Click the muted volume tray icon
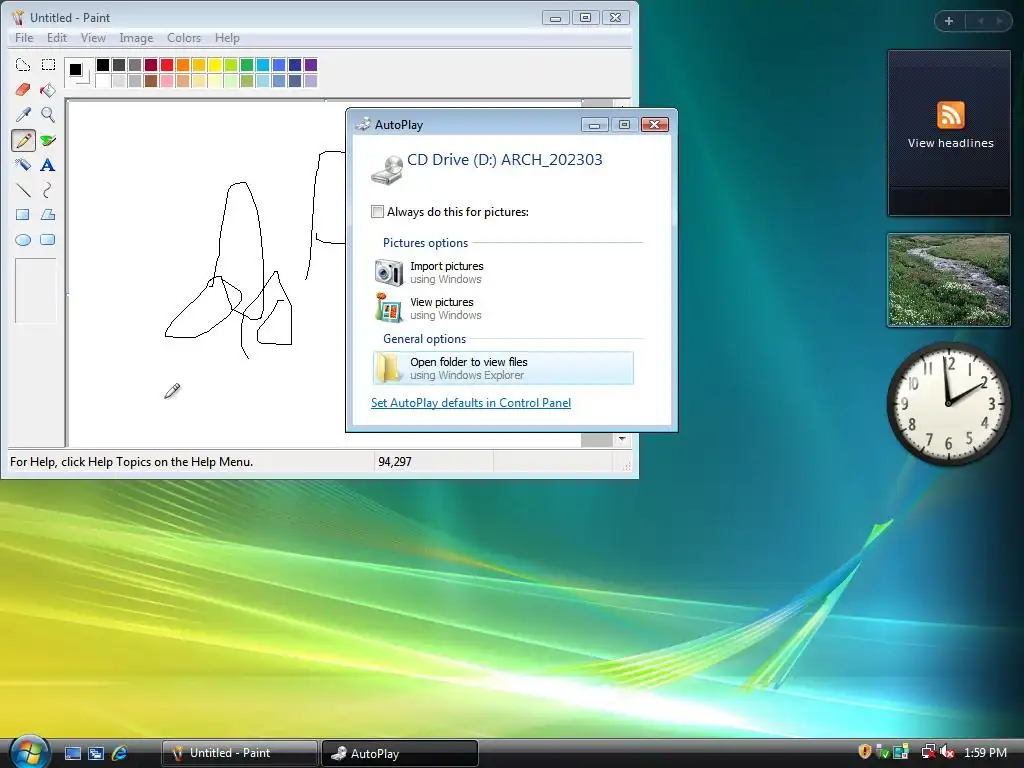 click(x=948, y=752)
